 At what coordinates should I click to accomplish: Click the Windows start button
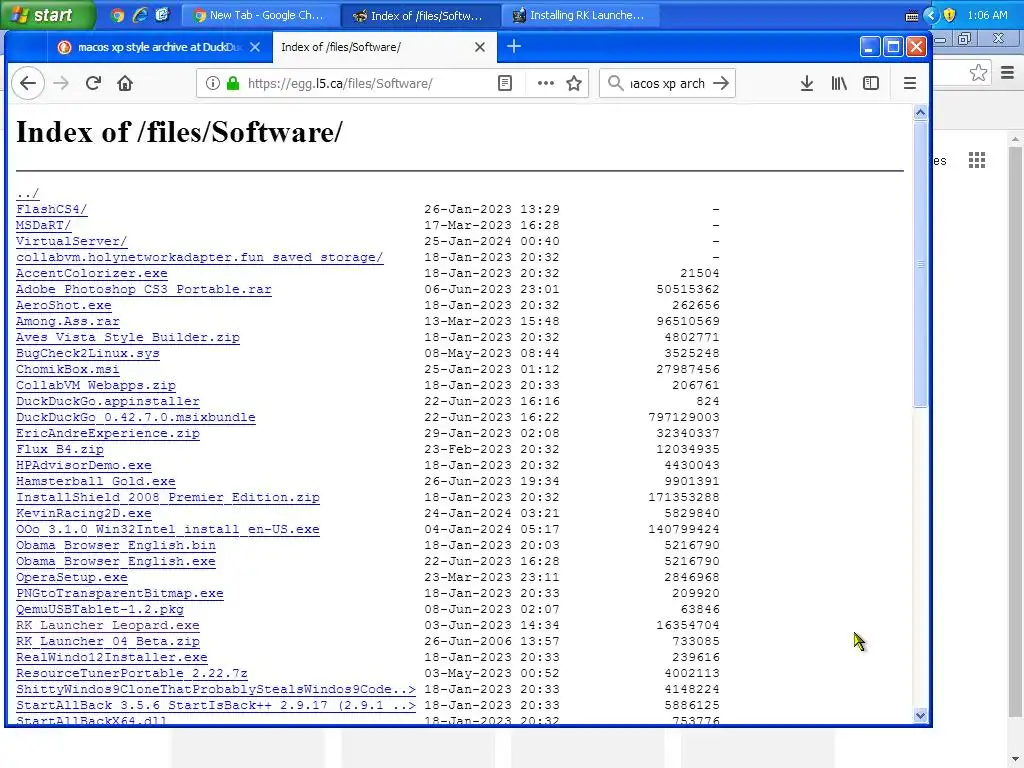[x=48, y=14]
